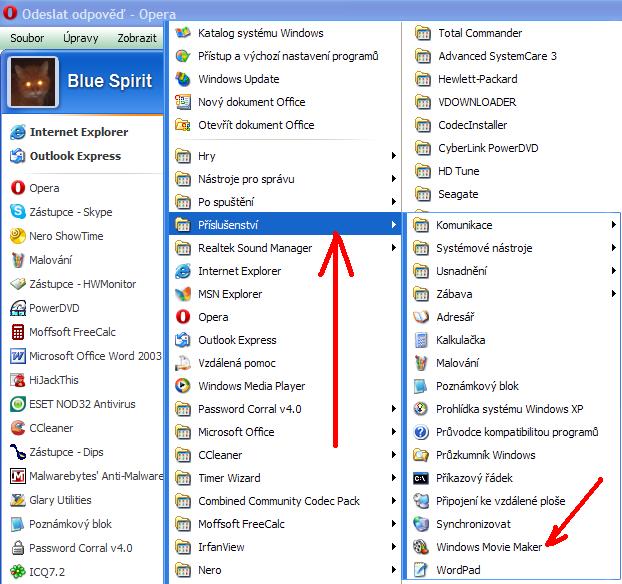
Task: Expand the Usnadnění submenu arrow
Action: coord(614,271)
